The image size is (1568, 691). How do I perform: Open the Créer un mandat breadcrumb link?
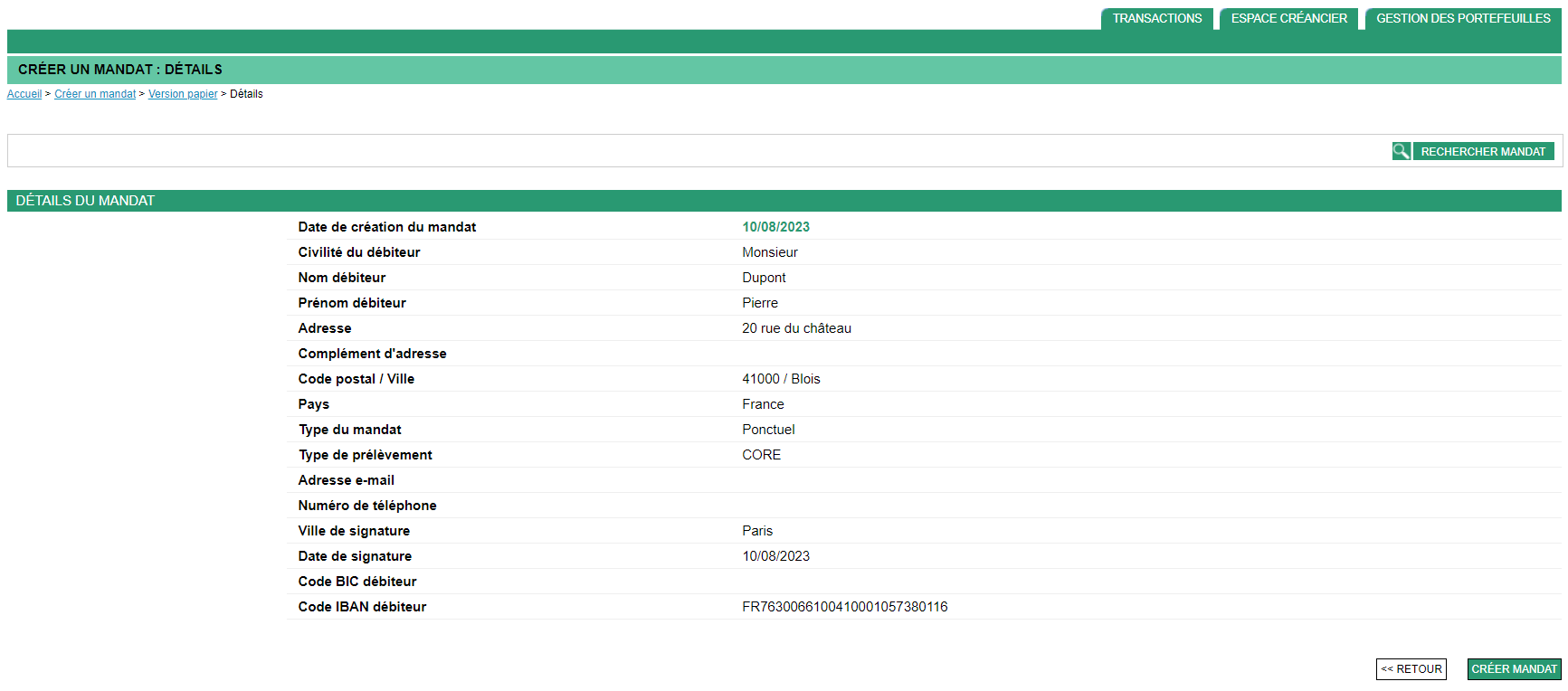pyautogui.click(x=95, y=94)
